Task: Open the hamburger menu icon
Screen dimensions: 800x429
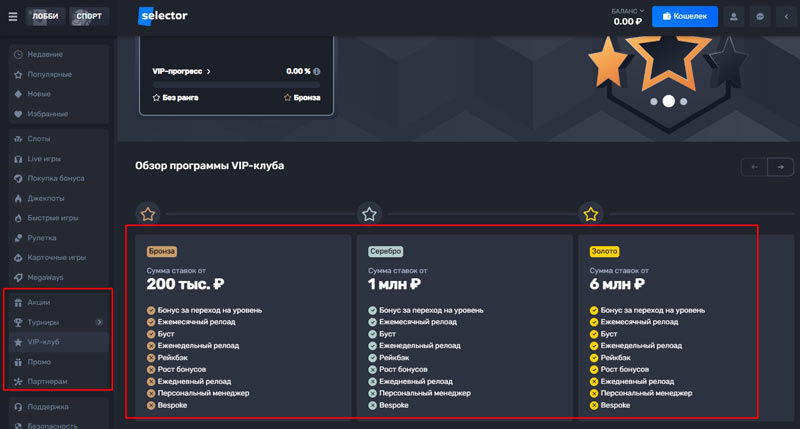Action: (13, 16)
